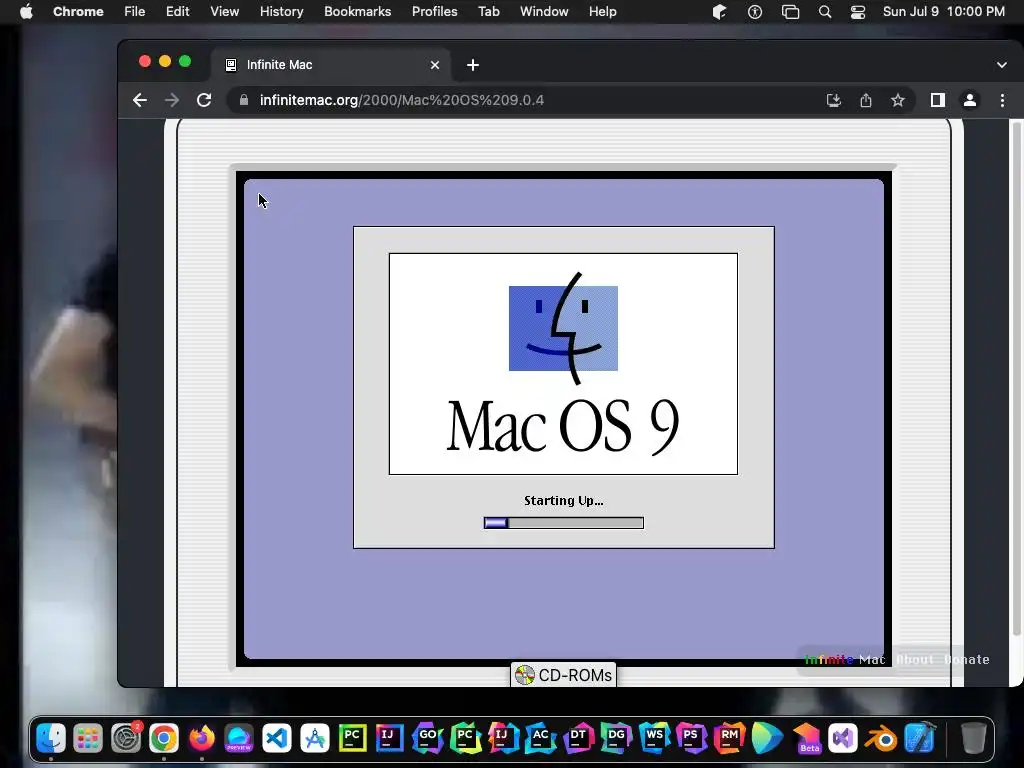Click the install app icon in address bar
Screen dimensions: 1024x768
click(833, 100)
